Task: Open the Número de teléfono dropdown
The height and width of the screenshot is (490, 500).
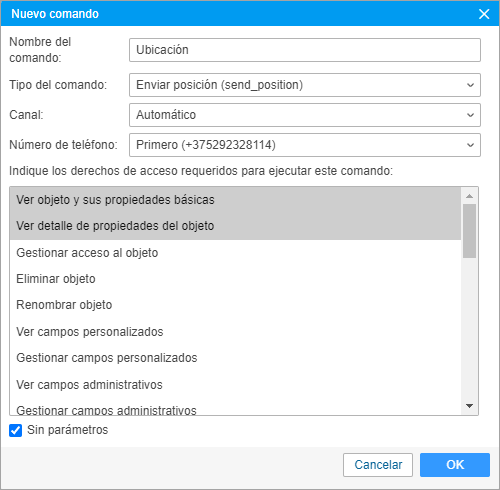Action: click(x=305, y=145)
